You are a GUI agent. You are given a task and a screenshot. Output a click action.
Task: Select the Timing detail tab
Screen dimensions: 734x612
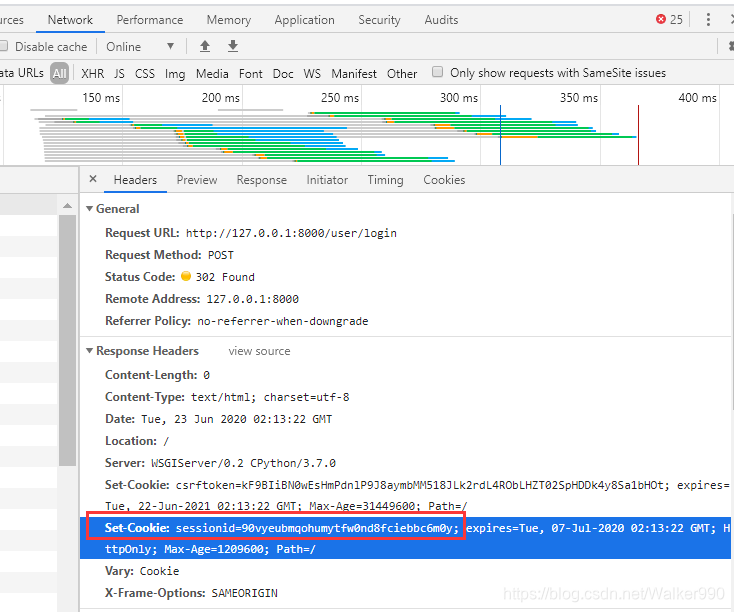coord(385,180)
